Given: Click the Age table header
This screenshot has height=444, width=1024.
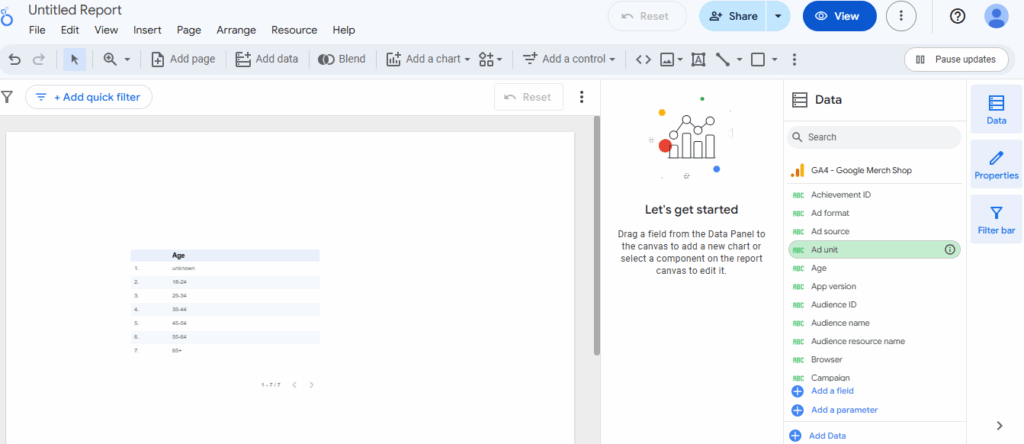Looking at the screenshot, I should 178,255.
